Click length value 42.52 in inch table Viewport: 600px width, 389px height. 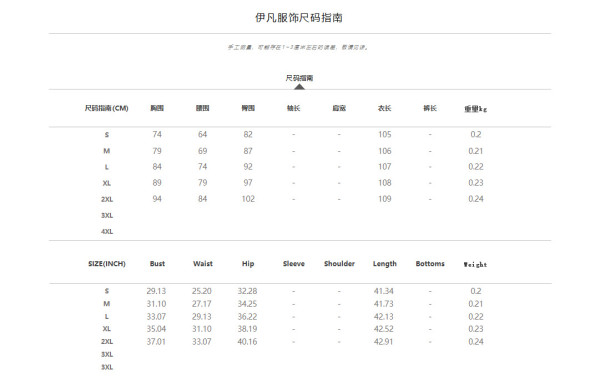click(384, 329)
